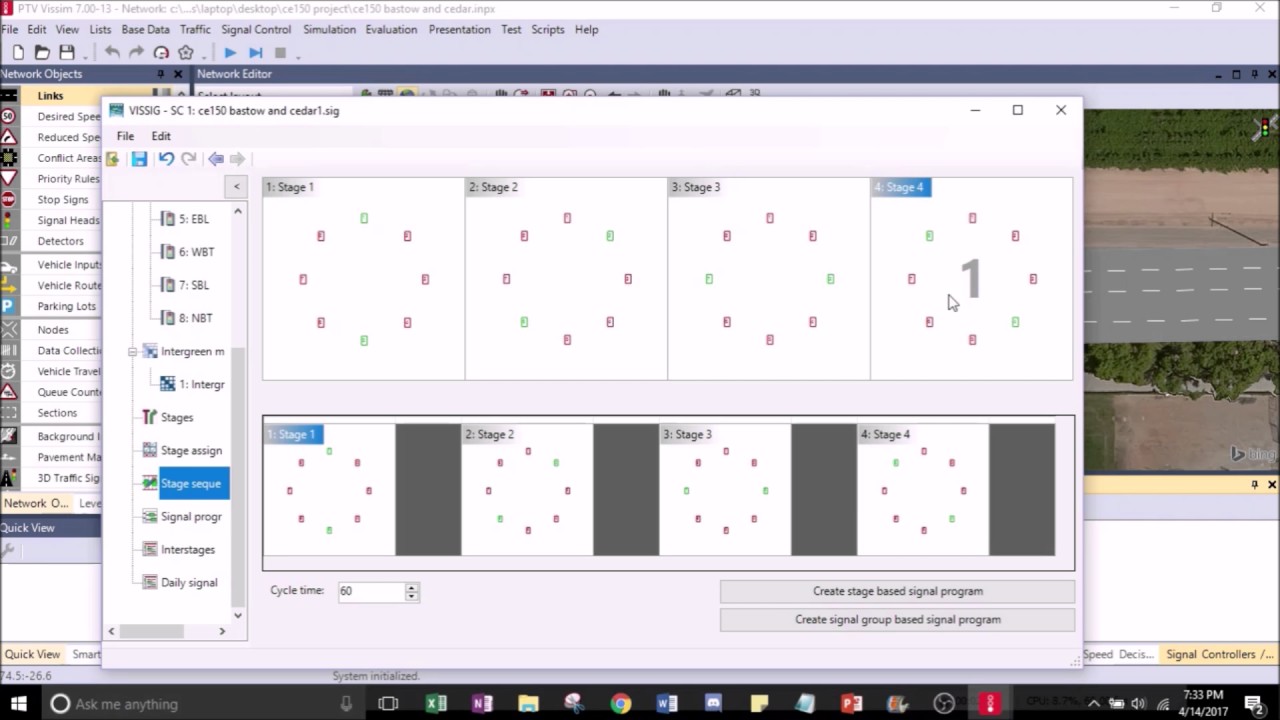This screenshot has width=1280, height=720.
Task: Click the blue save icon in VISSIG toolbar
Action: click(x=139, y=159)
